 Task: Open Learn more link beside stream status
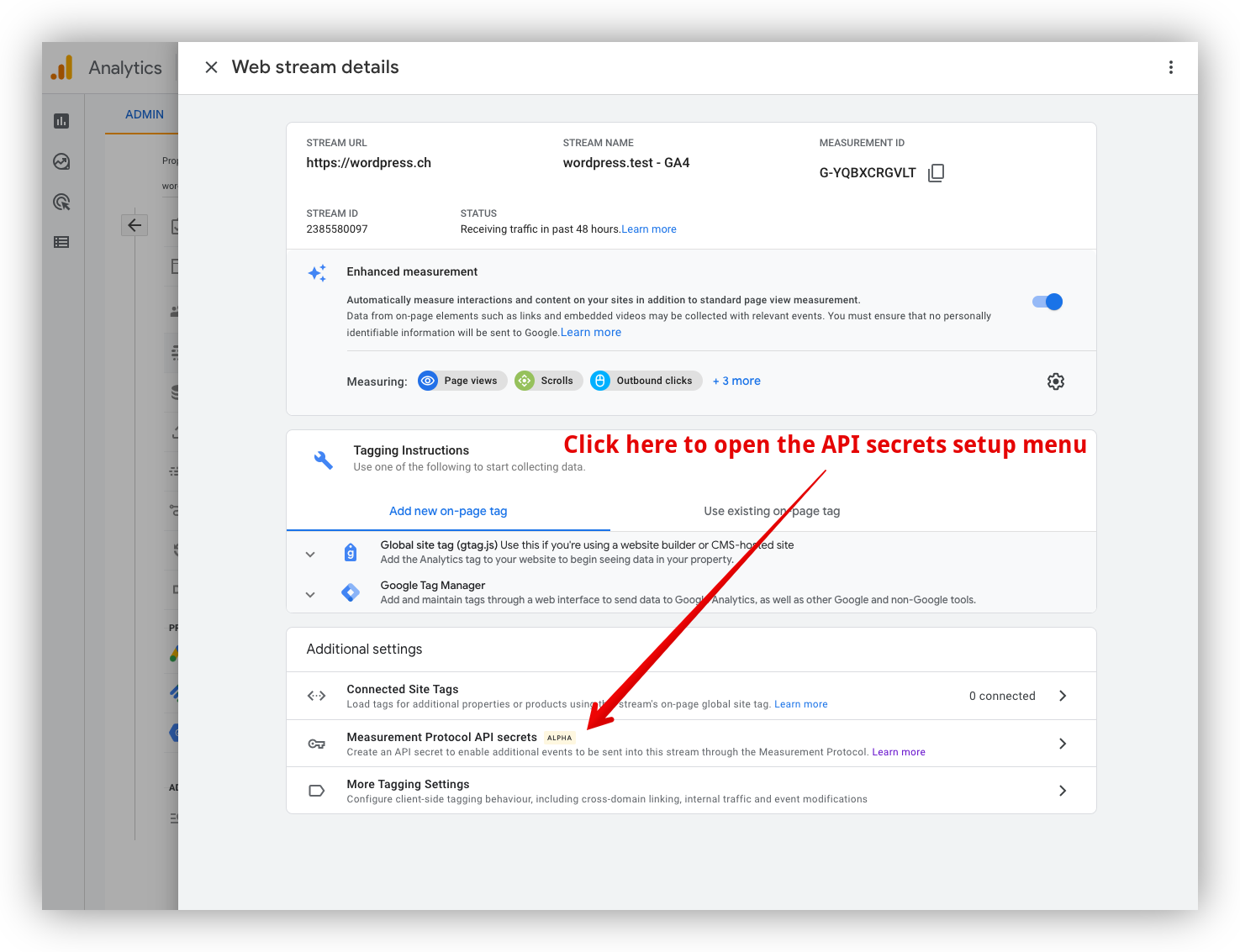click(x=649, y=229)
